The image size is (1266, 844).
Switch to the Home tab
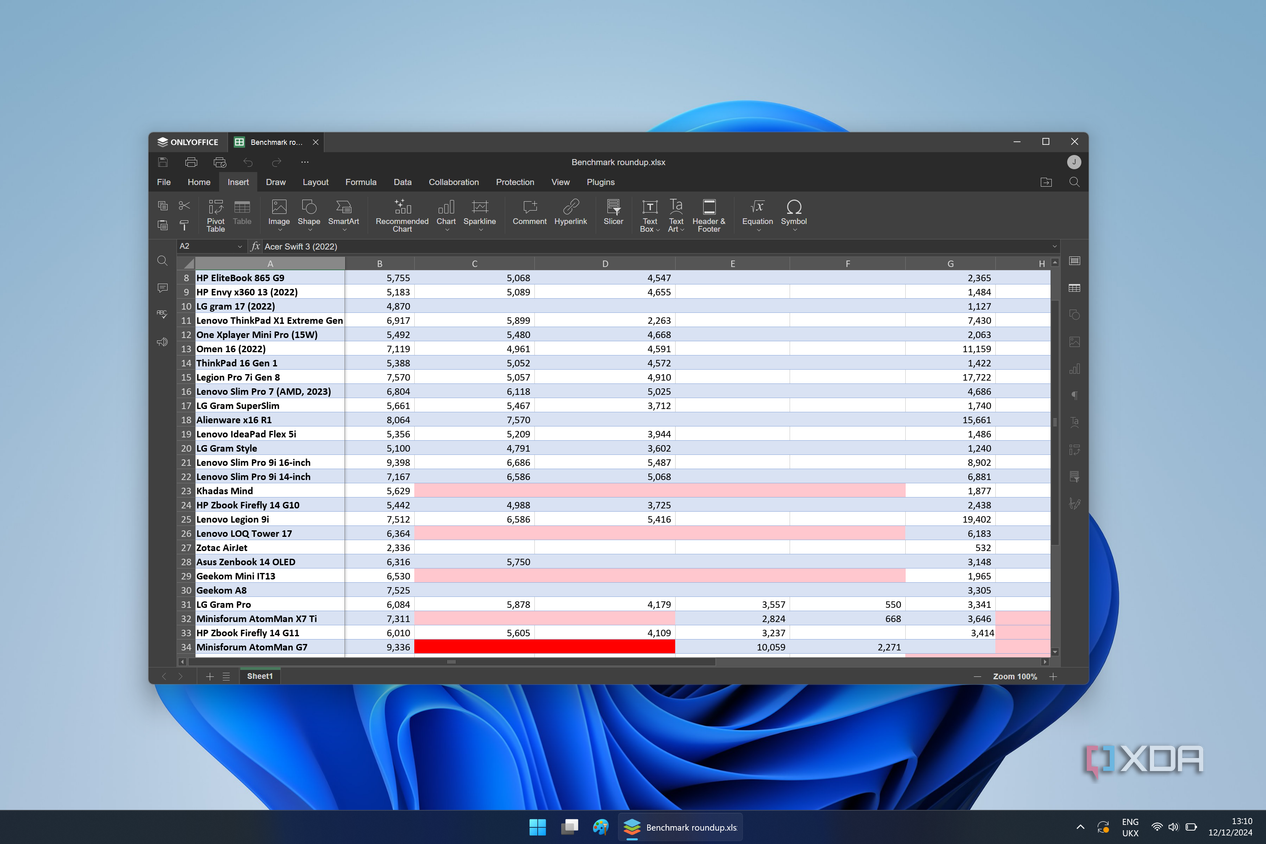point(199,182)
